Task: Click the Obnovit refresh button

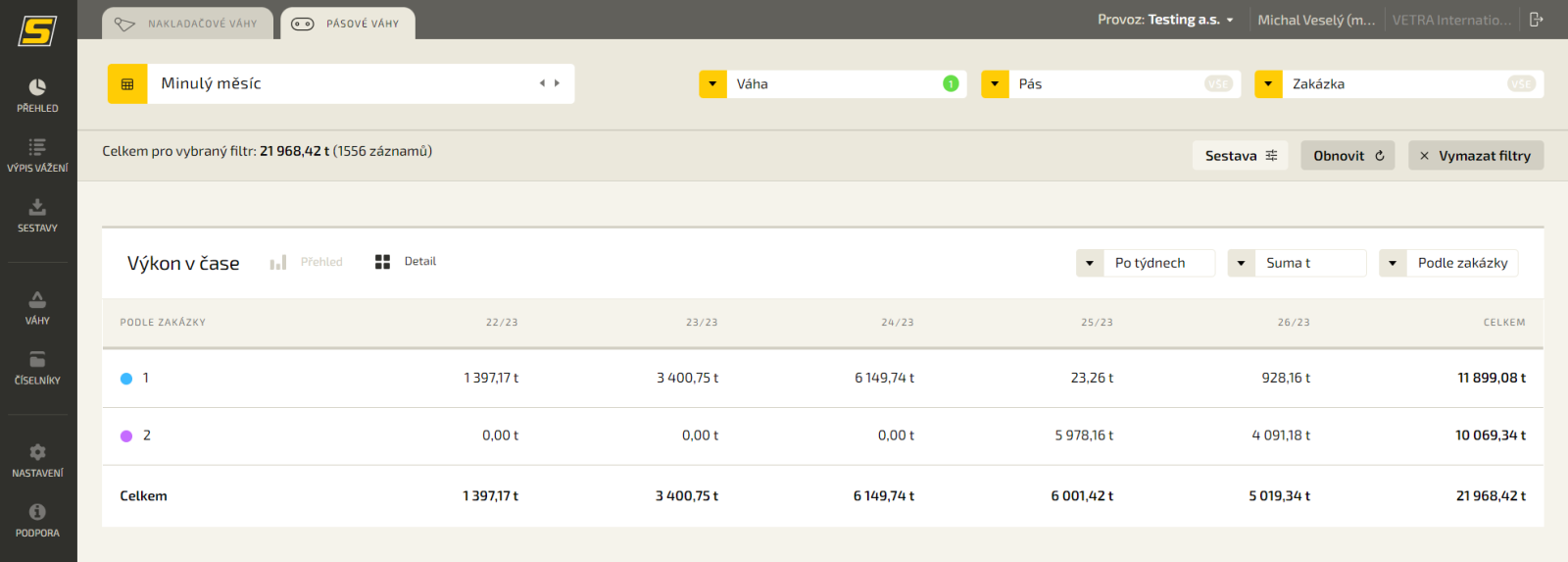Action: click(1348, 156)
